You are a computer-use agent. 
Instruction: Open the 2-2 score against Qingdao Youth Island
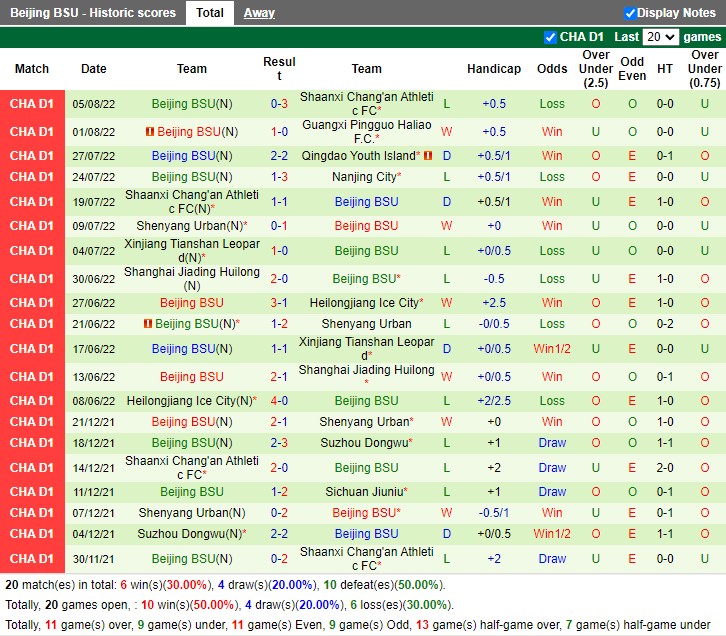[279, 156]
